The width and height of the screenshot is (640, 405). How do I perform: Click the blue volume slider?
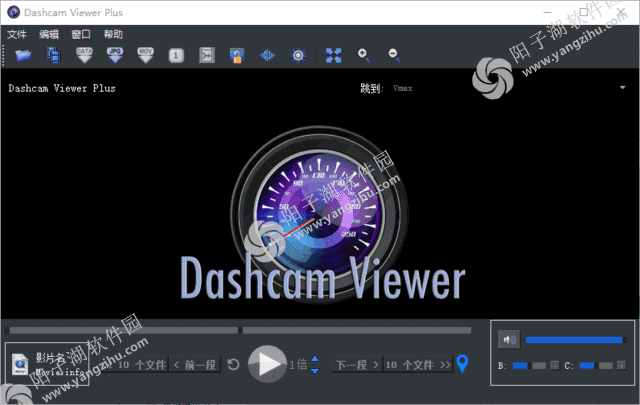tap(576, 340)
